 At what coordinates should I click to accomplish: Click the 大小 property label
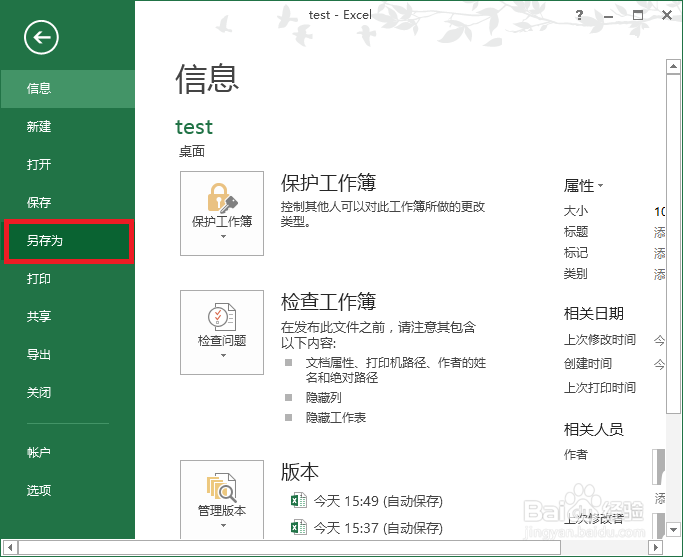575,211
